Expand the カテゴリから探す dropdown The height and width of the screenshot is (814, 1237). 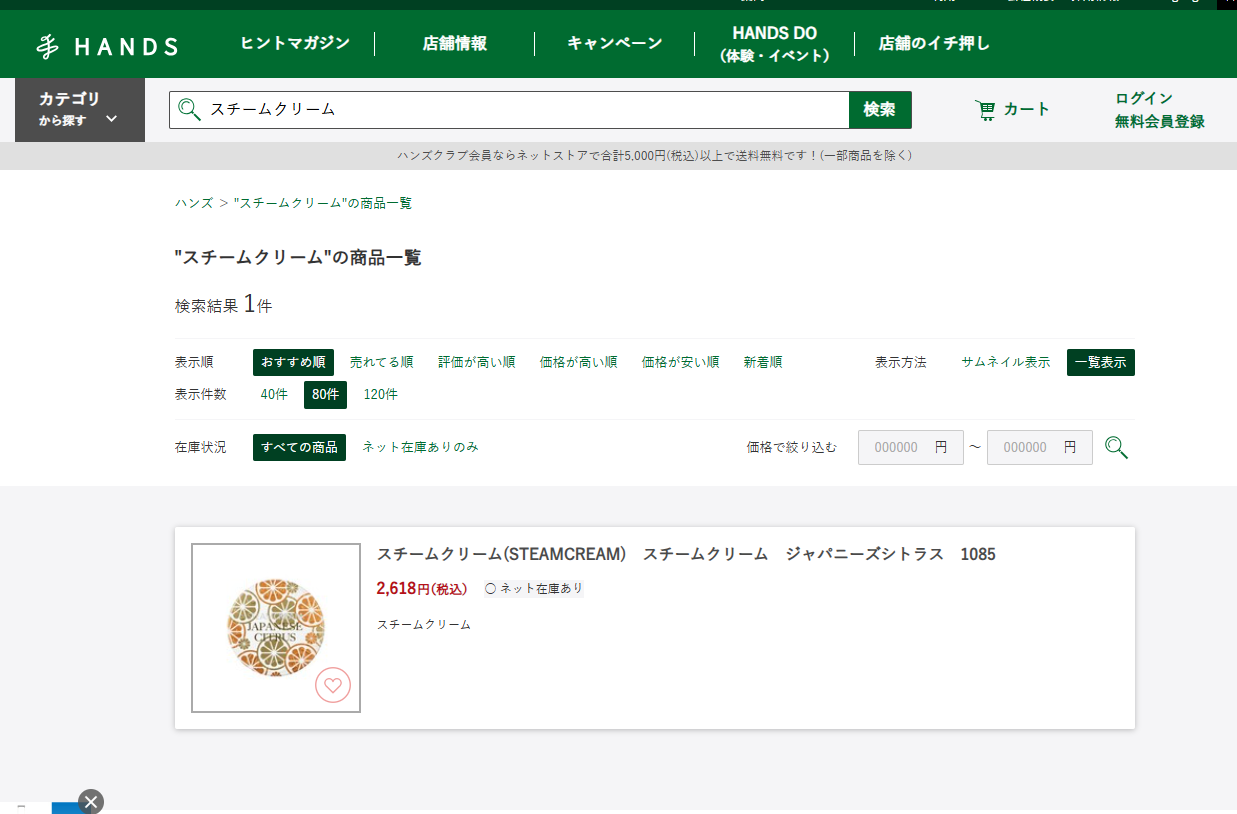point(80,110)
